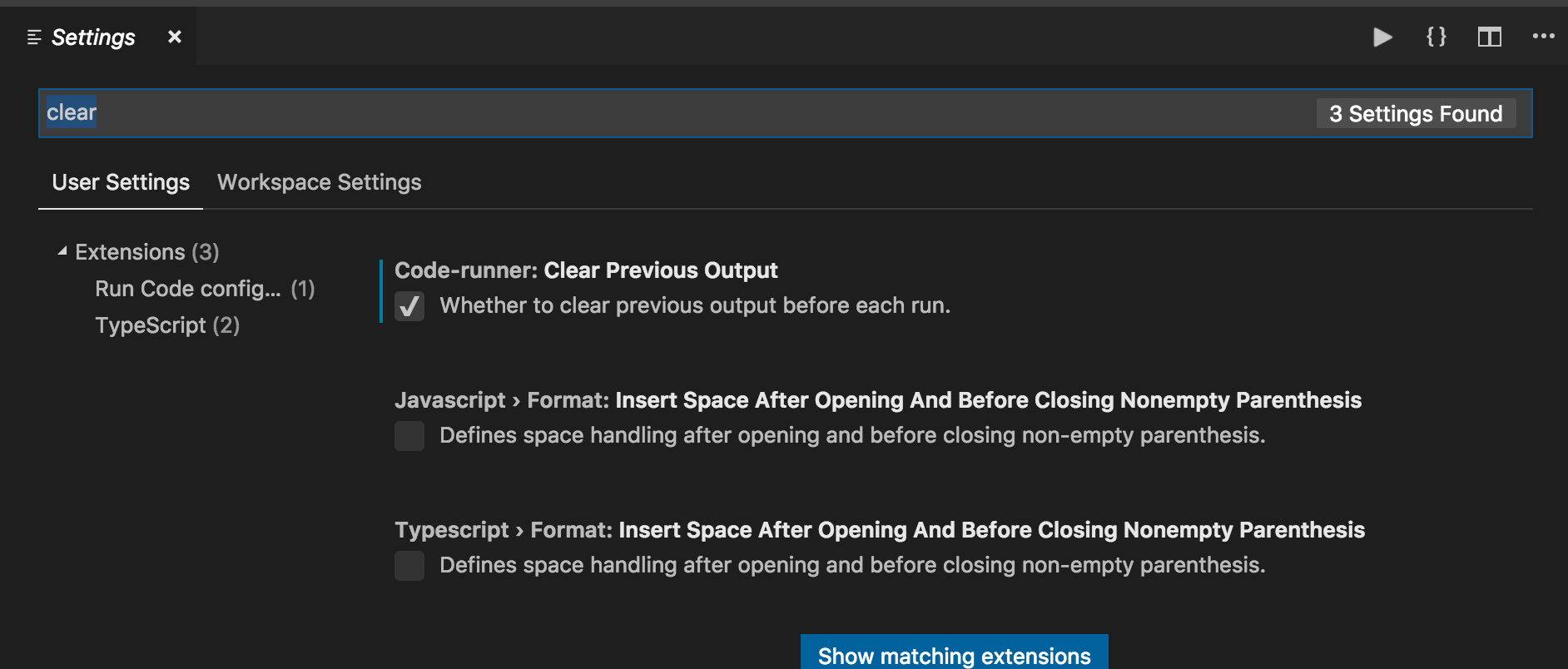This screenshot has width=1568, height=669.
Task: Enable Typescript parenthesis space formatting checkbox
Action: click(409, 566)
